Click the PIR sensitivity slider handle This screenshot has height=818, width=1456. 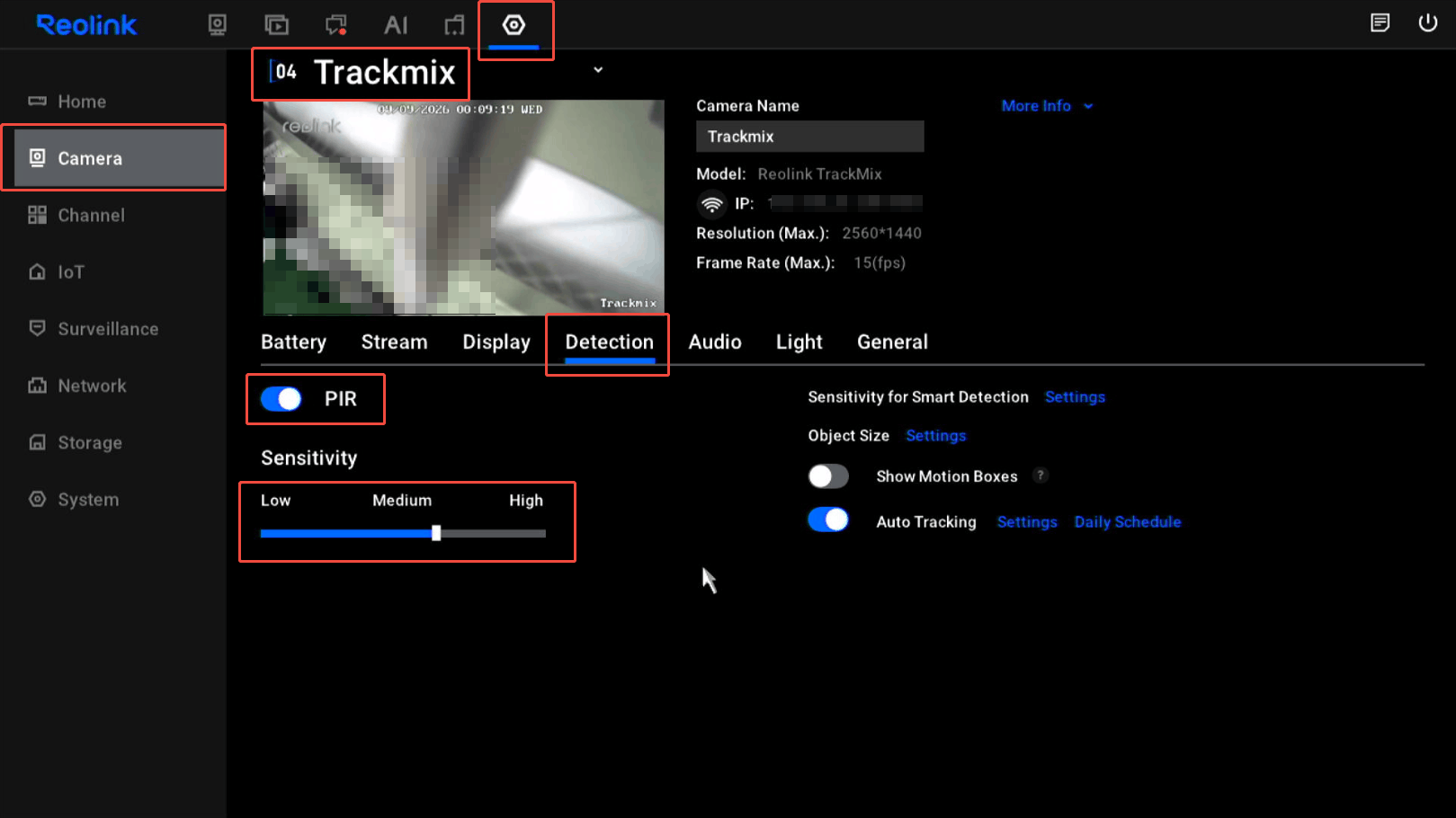(x=436, y=533)
